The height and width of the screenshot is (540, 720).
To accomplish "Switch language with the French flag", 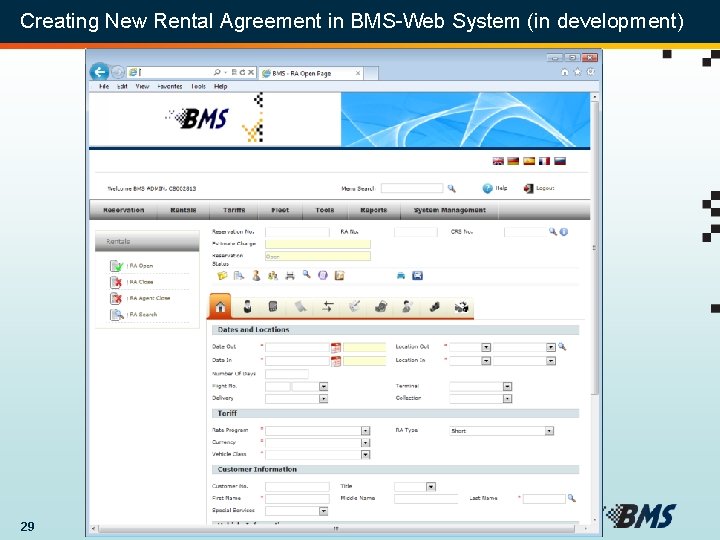I will 544,161.
